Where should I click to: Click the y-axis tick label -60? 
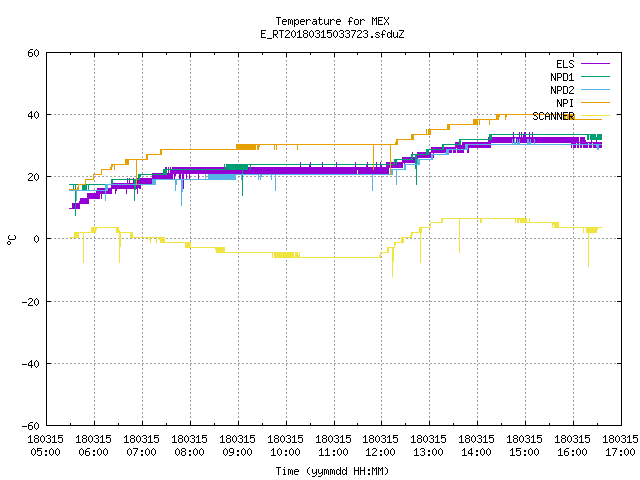pyautogui.click(x=31, y=426)
